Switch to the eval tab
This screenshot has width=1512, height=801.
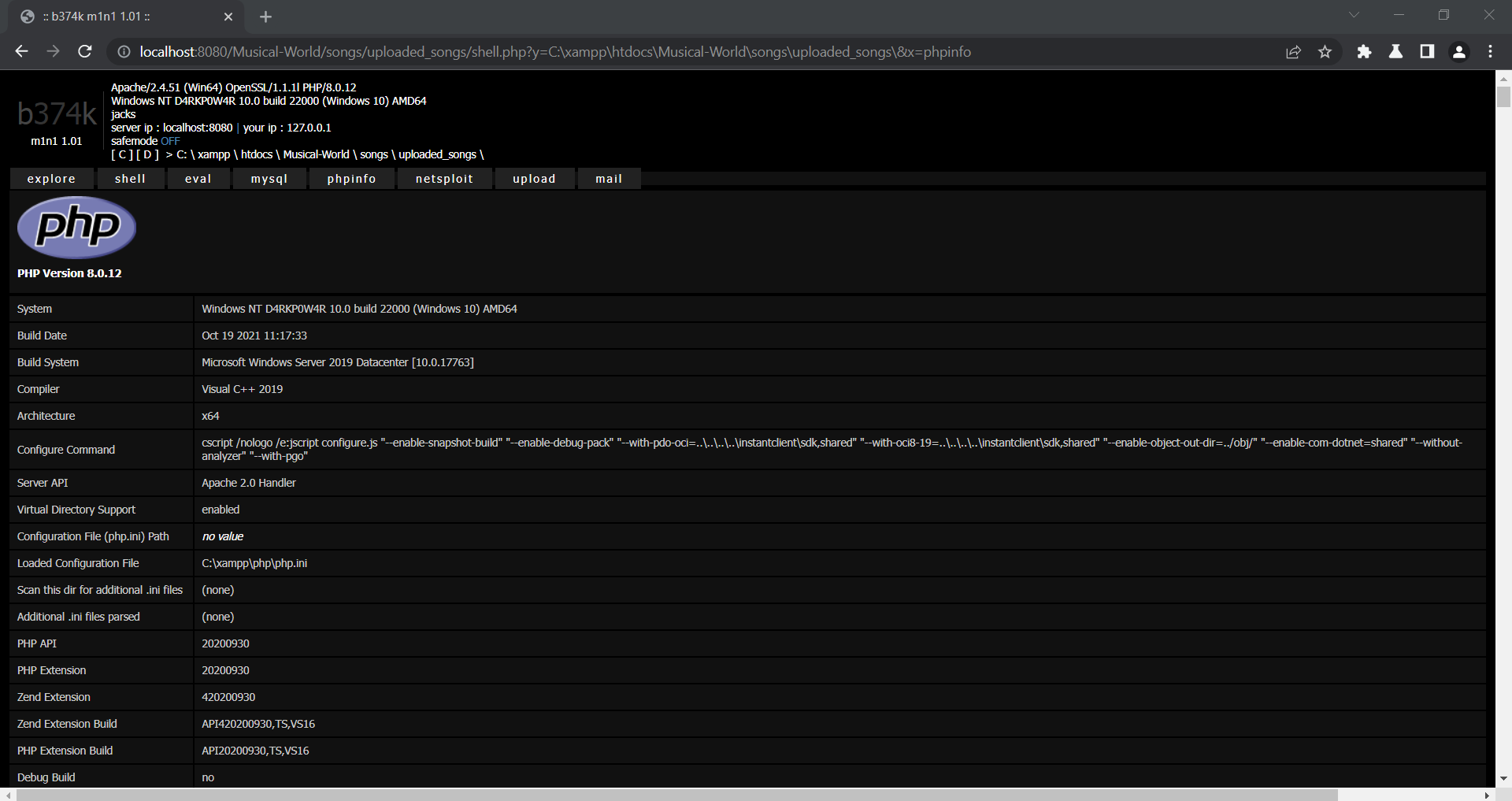click(x=198, y=179)
